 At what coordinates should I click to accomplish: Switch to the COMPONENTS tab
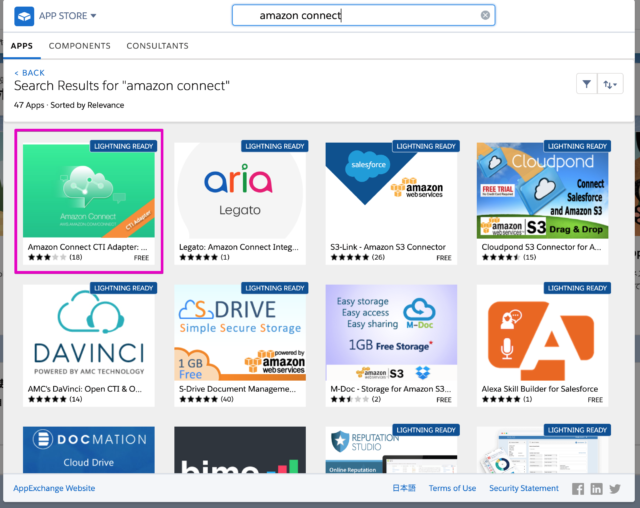click(x=80, y=46)
